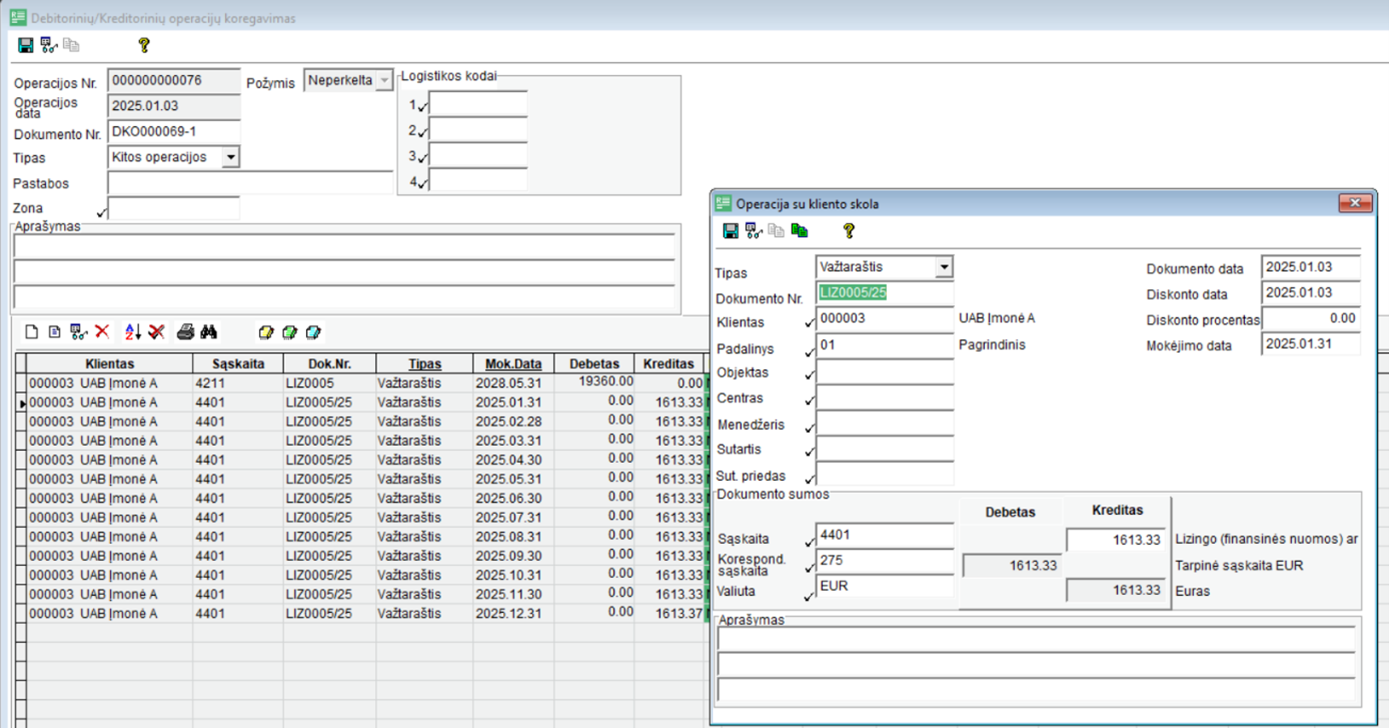Click payment date cell 2028.05.31
Image resolution: width=1389 pixels, height=728 pixels.
pyautogui.click(x=513, y=383)
